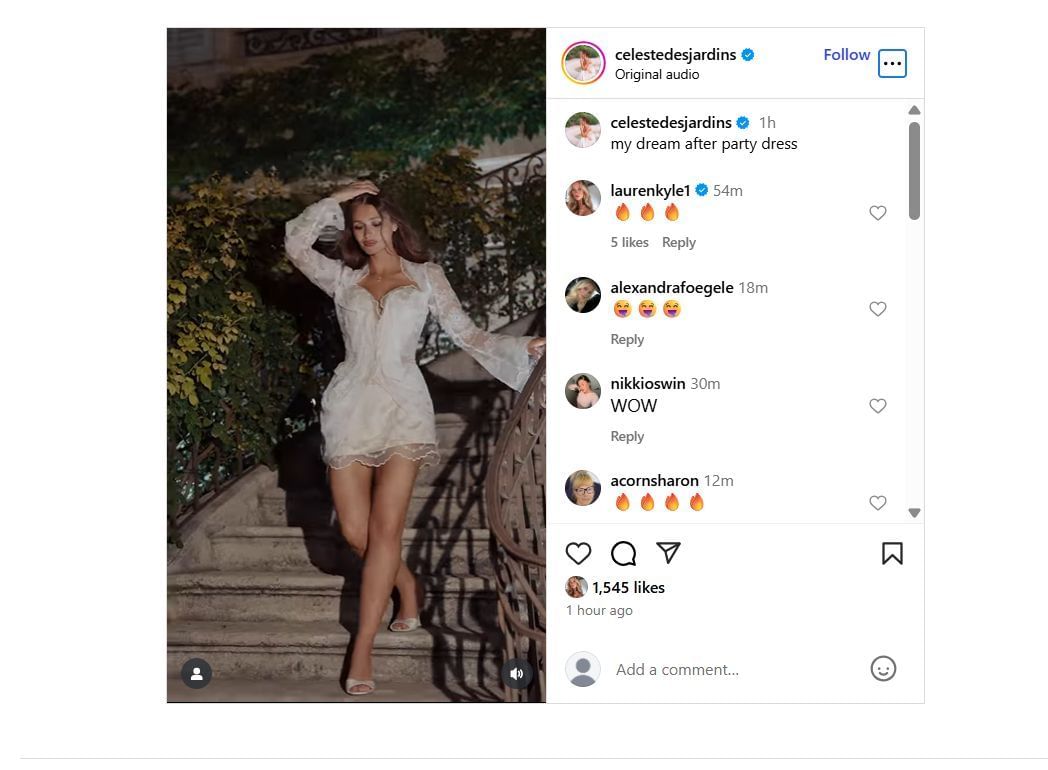Click the Add a comment field
The width and height of the screenshot is (1048, 770).
(x=730, y=669)
